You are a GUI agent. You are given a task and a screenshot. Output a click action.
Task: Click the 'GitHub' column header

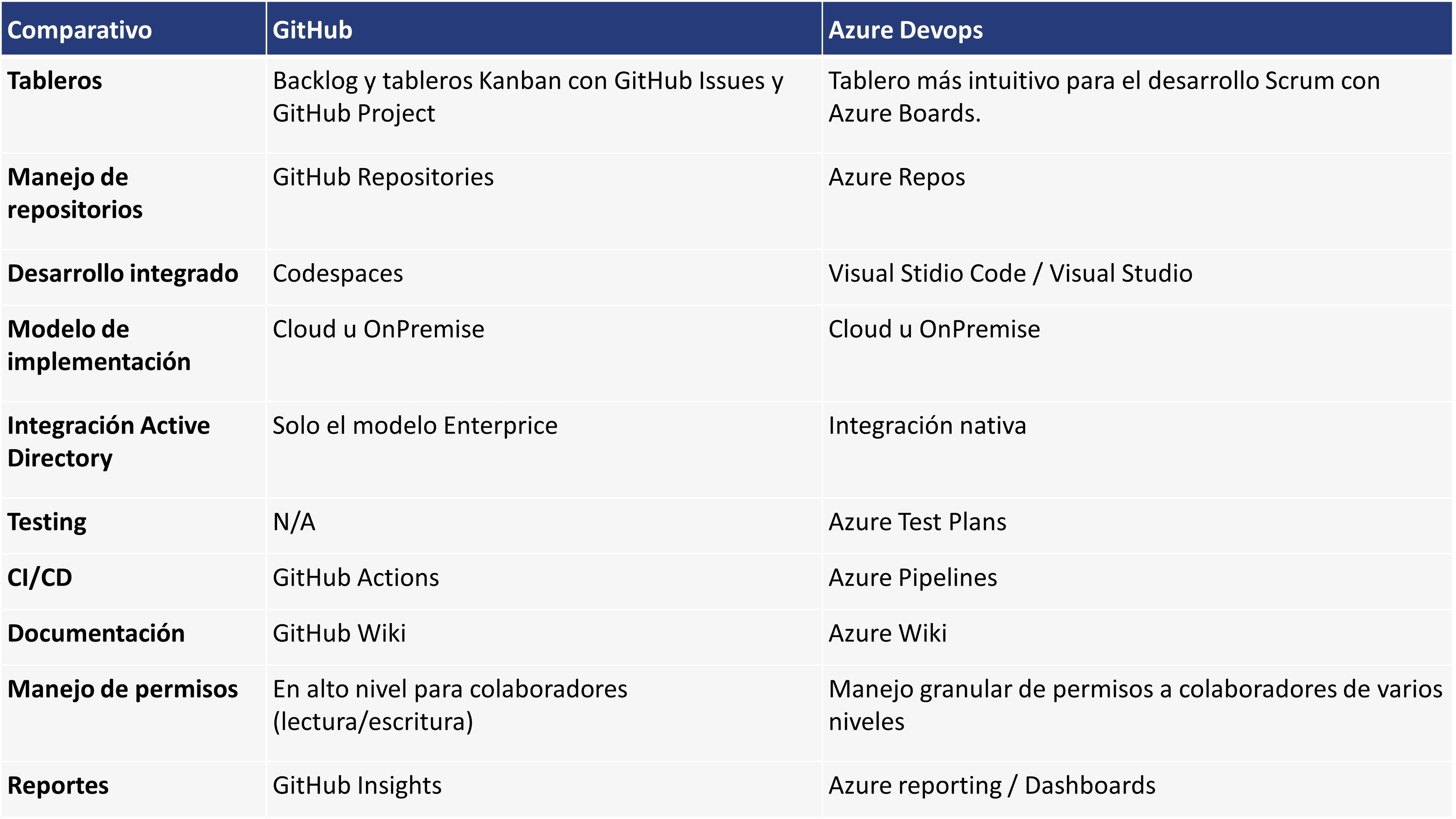pyautogui.click(x=544, y=28)
